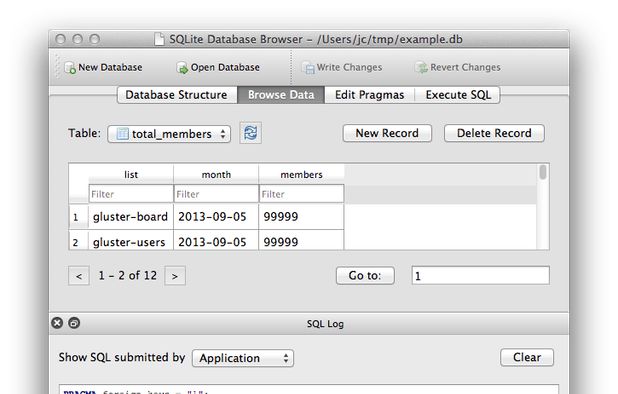
Task: Click the New Database toolbar icon
Action: [x=70, y=68]
